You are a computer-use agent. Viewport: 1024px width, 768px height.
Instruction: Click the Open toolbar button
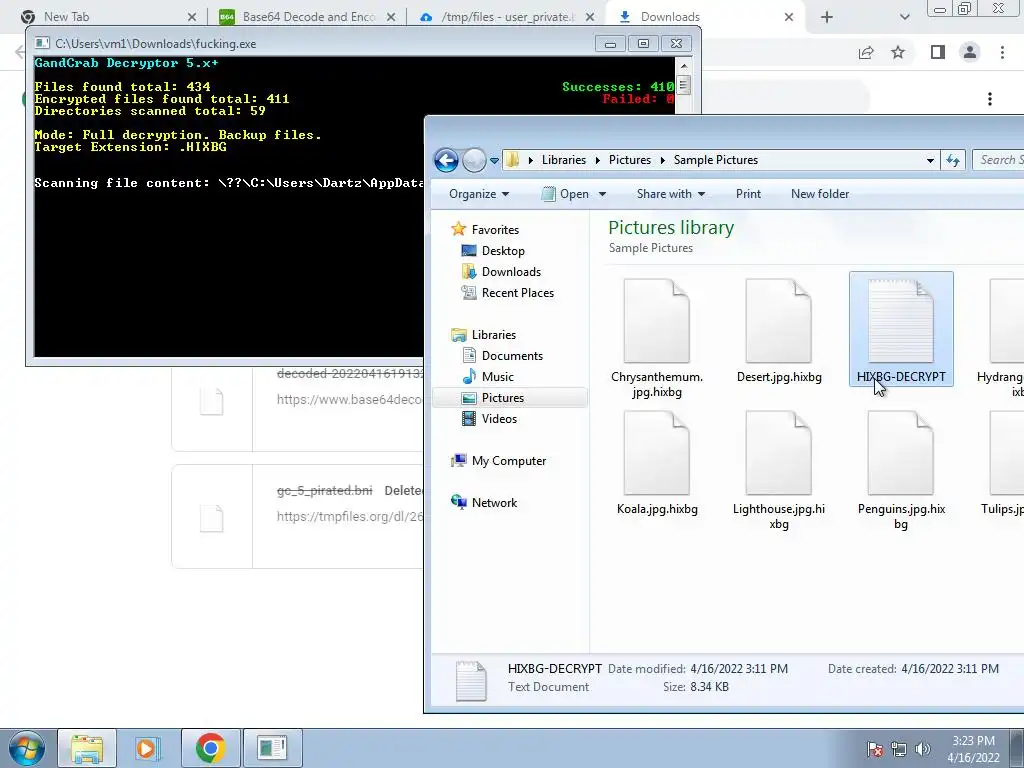(566, 194)
